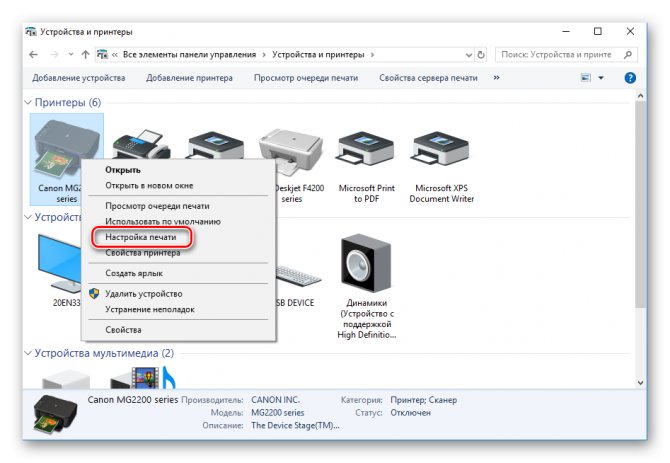Select the Canon MG2200 series printer icon

click(x=67, y=149)
